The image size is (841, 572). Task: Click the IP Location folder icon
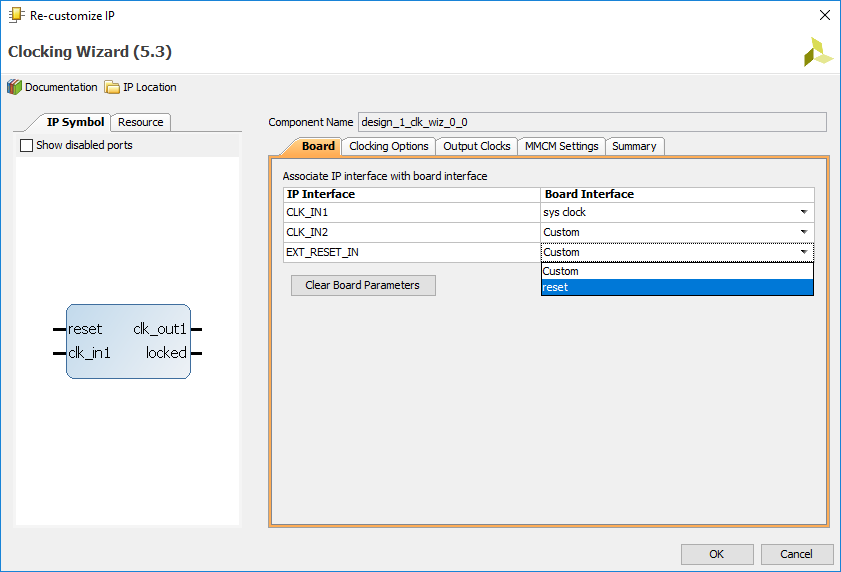tap(112, 87)
